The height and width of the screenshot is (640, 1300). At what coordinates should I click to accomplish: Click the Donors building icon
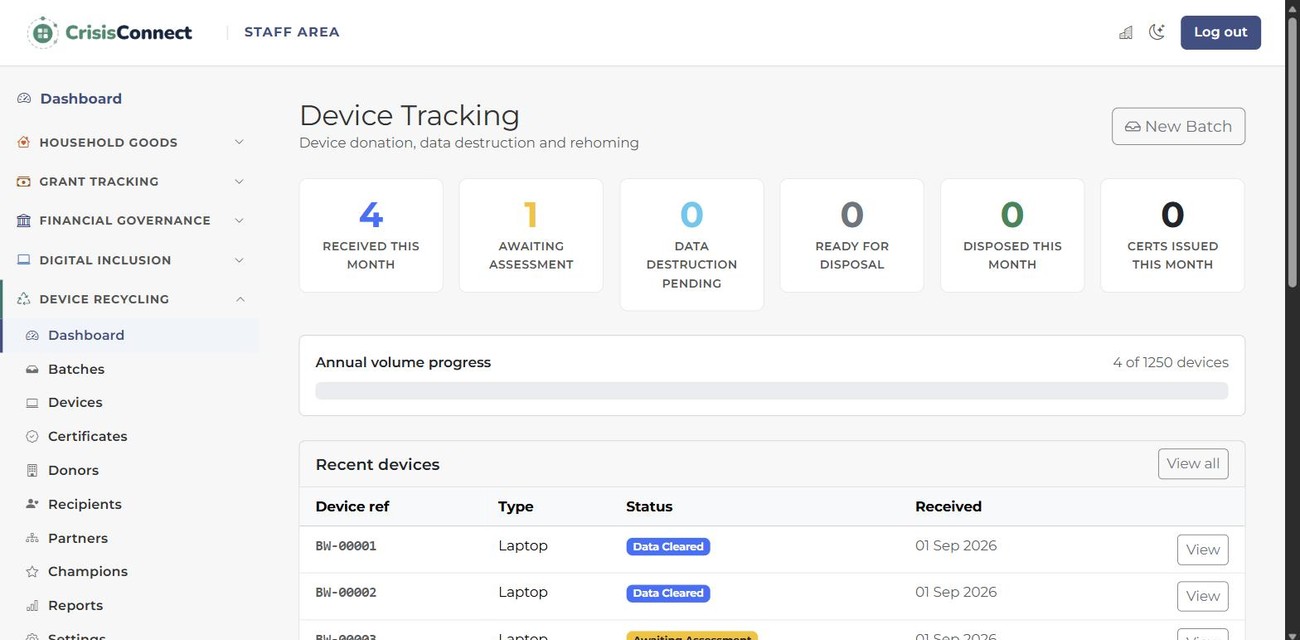(x=32, y=470)
